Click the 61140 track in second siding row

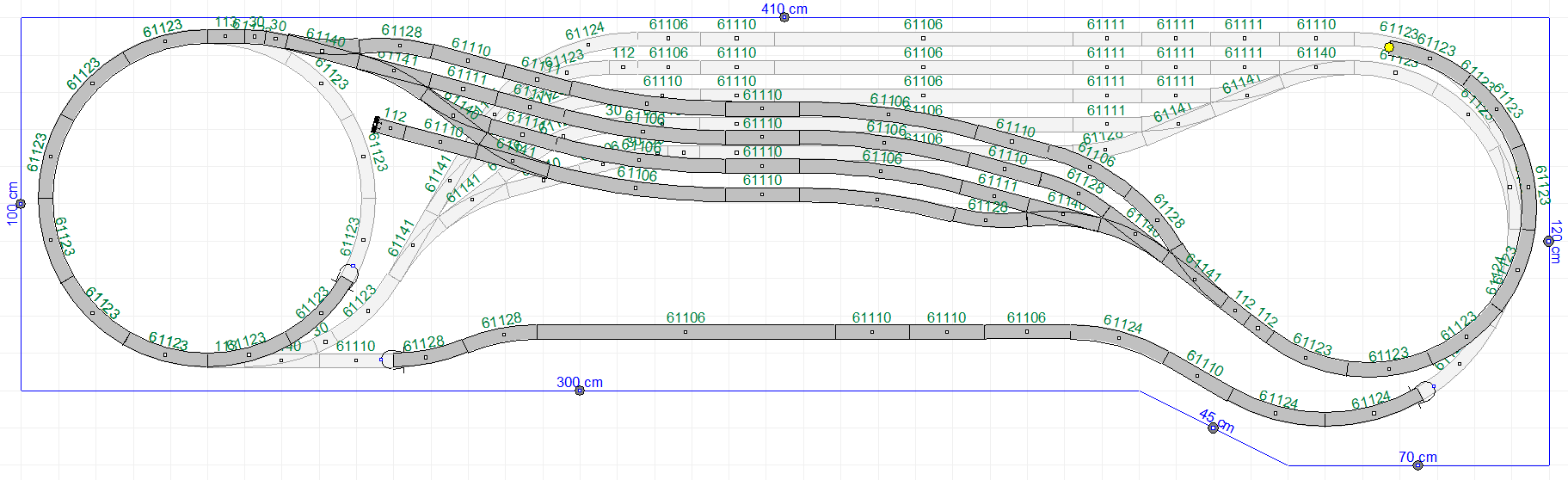(x=1316, y=66)
